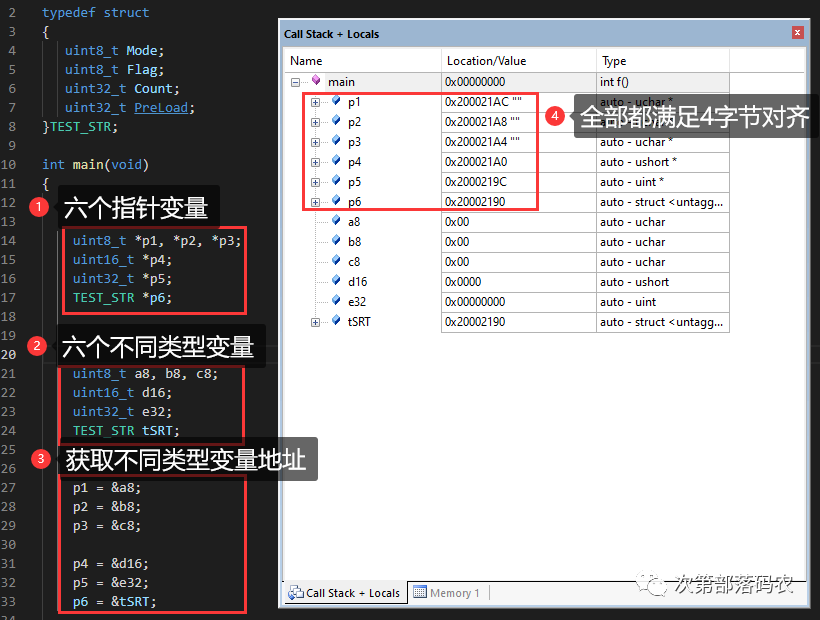Click line number 20 in editor gutter
The height and width of the screenshot is (620, 820).
tap(8, 354)
